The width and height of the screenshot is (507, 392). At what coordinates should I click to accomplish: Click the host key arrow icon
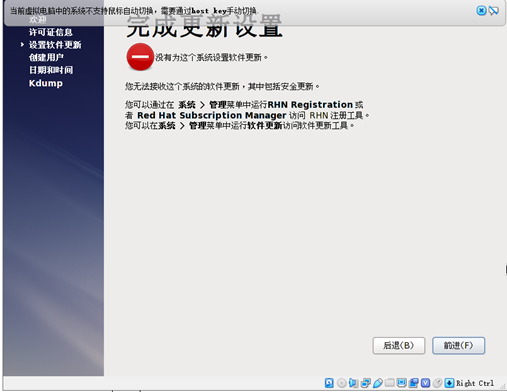(x=449, y=383)
